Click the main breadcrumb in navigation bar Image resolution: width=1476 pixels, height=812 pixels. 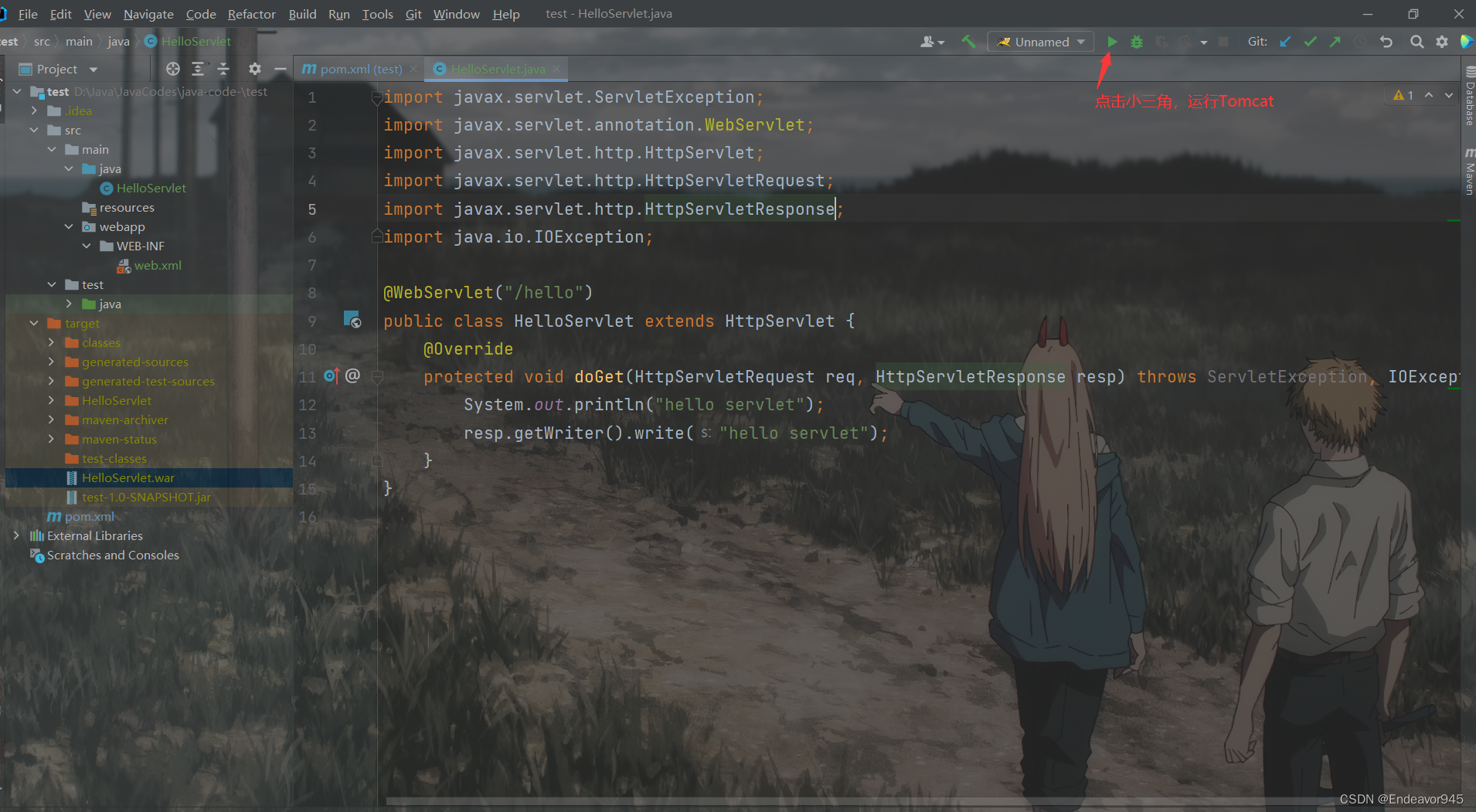79,42
